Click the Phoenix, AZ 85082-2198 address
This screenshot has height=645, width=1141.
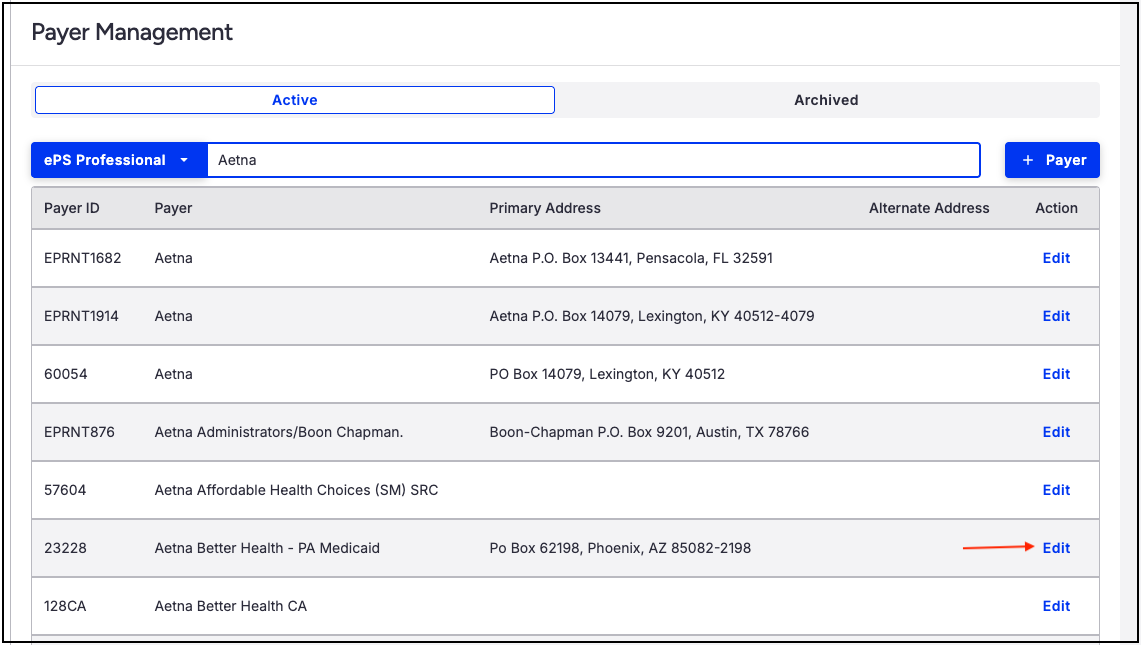[x=620, y=548]
